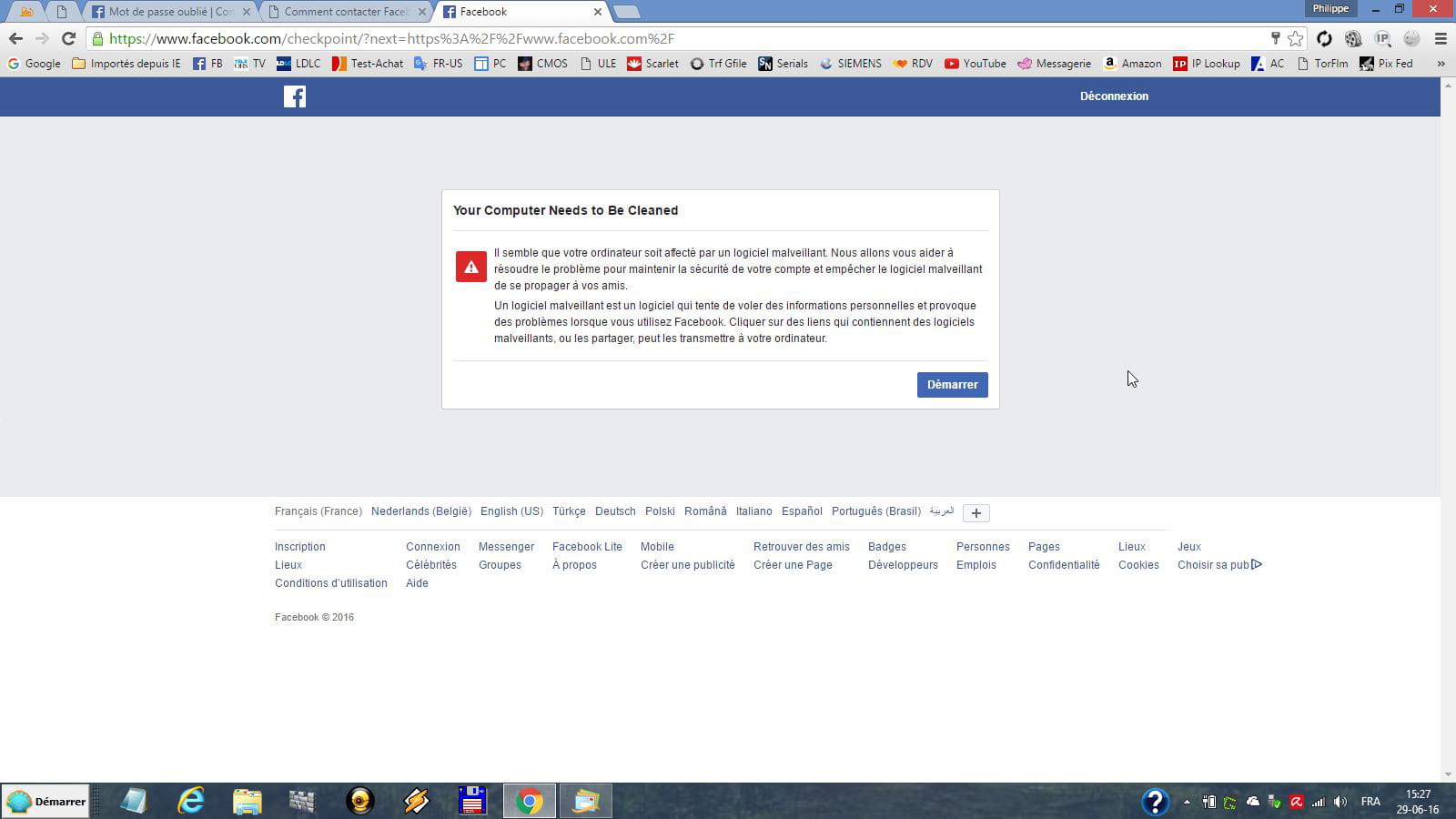Open the Amazon bookmark
The height and width of the screenshot is (819, 1456).
point(1132,64)
